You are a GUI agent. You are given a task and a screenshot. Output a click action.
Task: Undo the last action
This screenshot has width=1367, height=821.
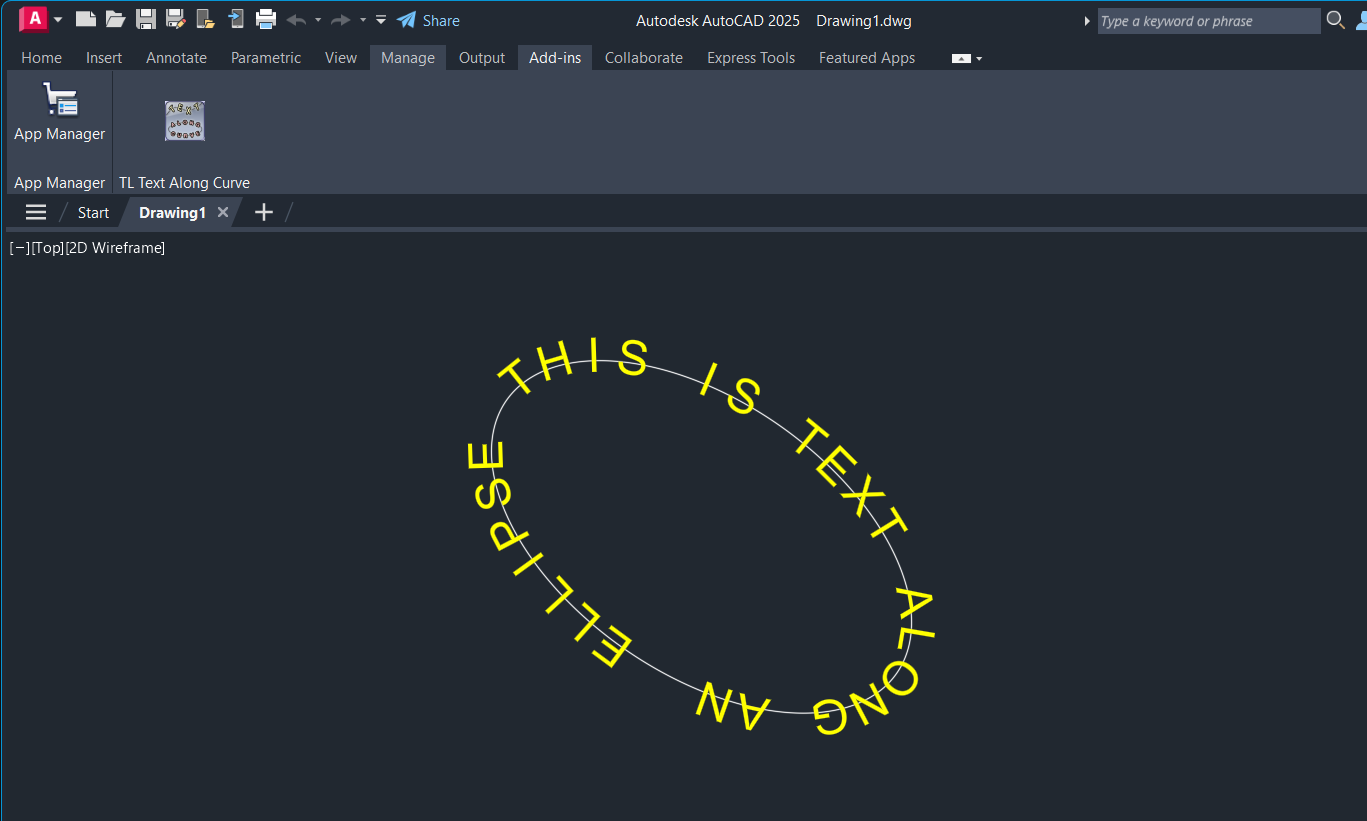296,20
